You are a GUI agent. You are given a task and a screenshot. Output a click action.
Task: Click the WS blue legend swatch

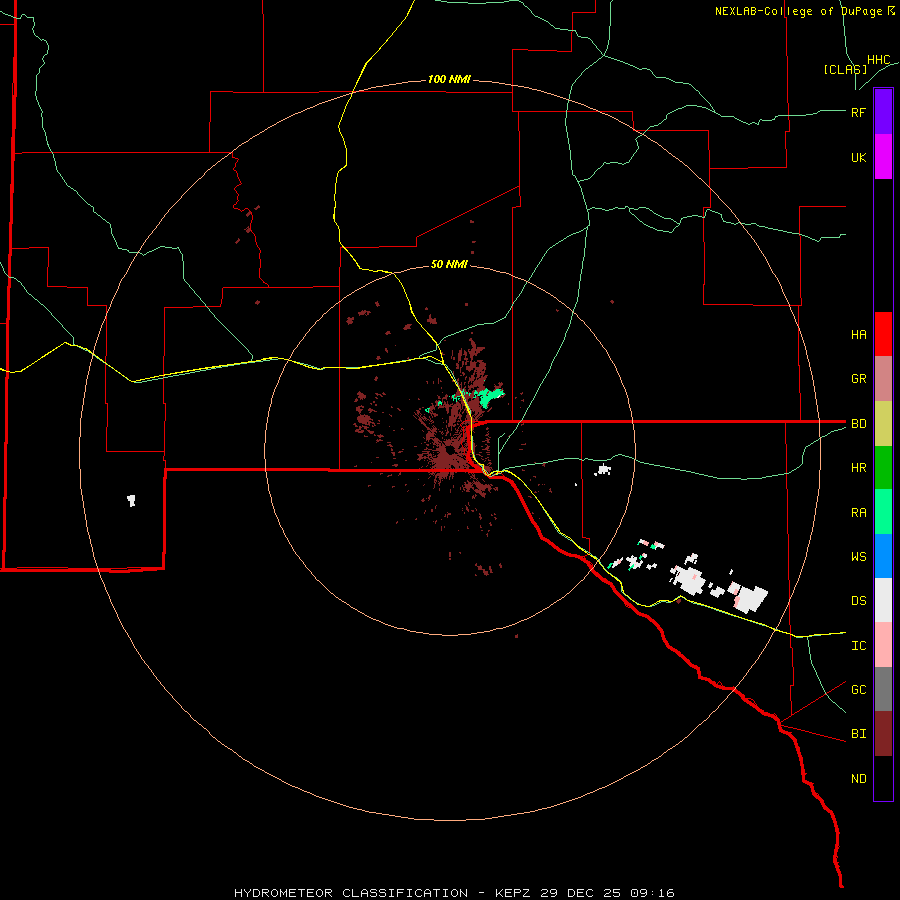click(x=883, y=556)
